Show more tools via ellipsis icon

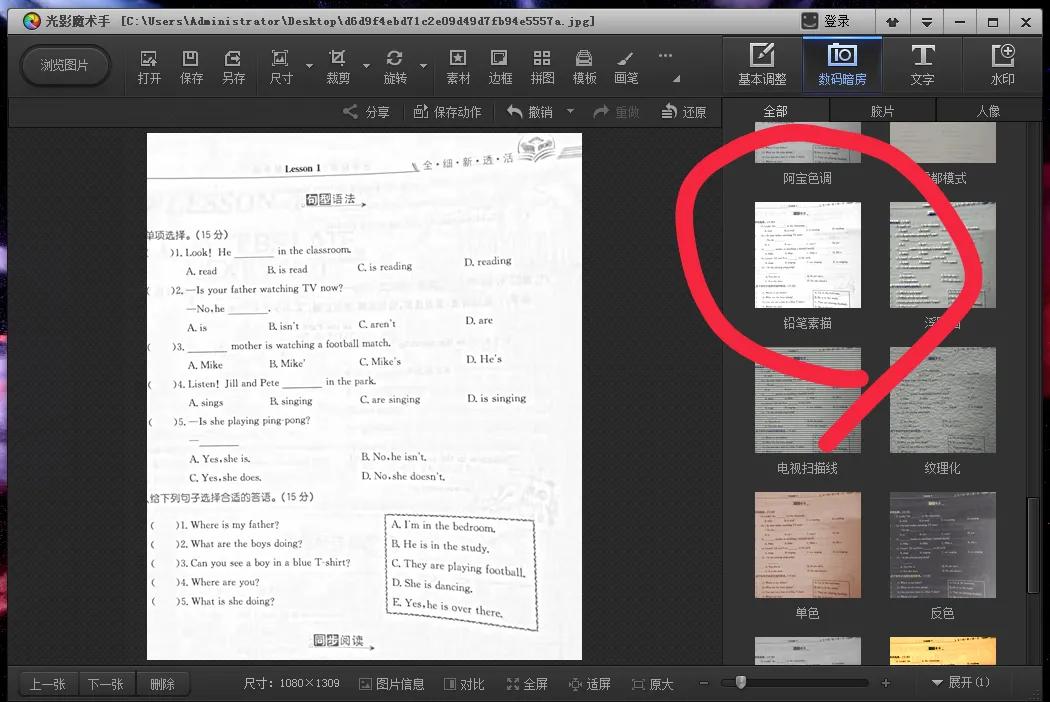tap(665, 56)
